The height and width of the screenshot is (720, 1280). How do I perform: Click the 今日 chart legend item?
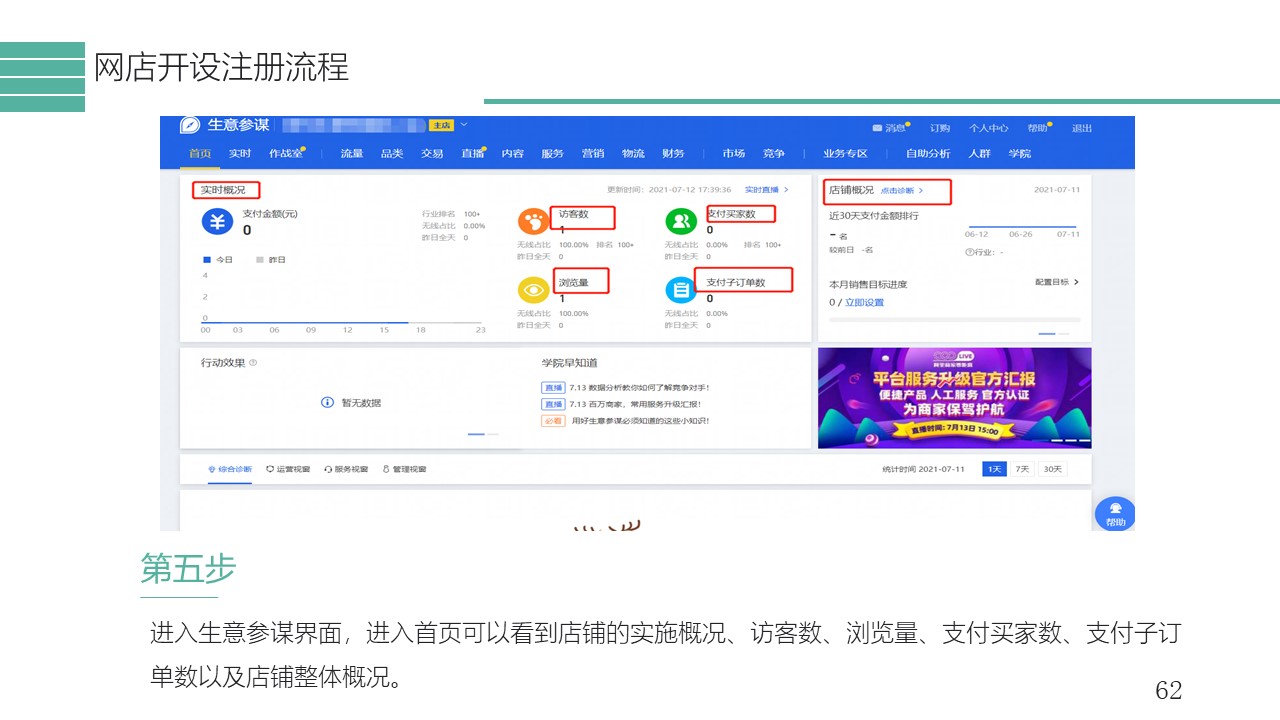pos(218,260)
